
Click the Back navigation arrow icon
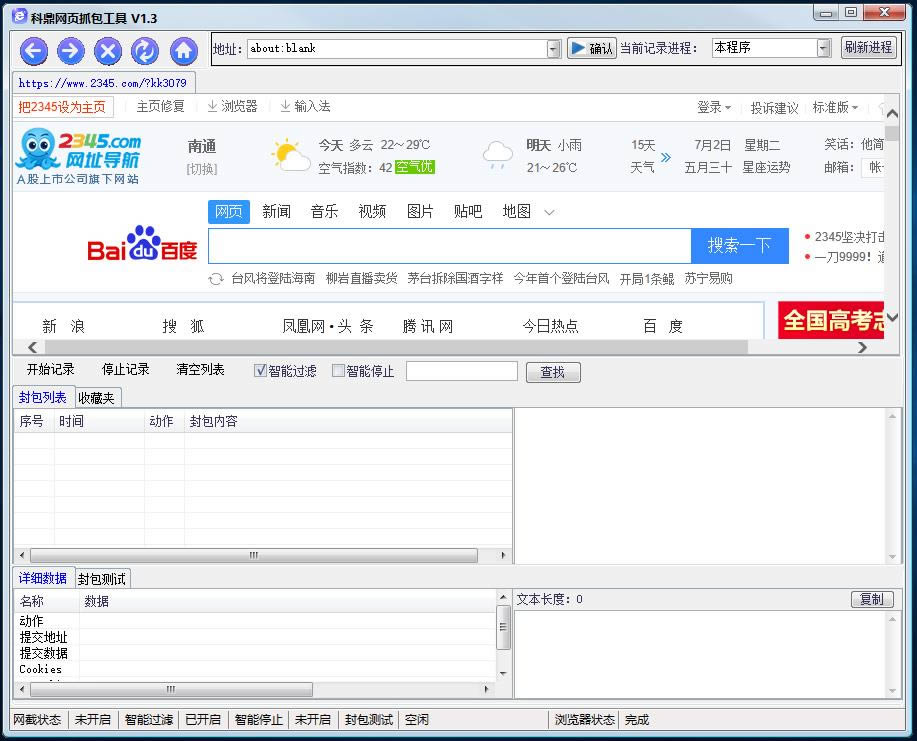pyautogui.click(x=34, y=51)
